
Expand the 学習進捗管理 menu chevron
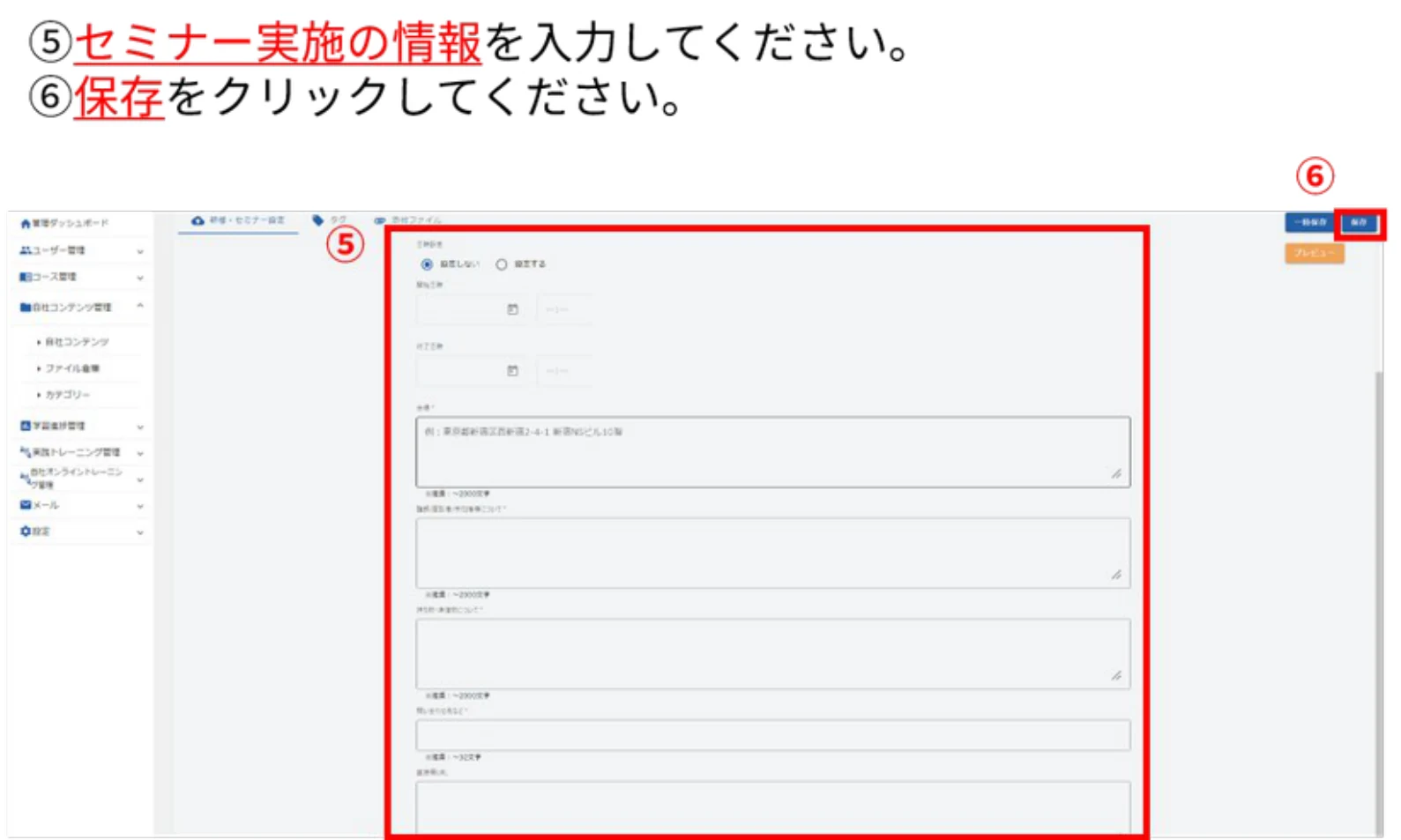139,427
